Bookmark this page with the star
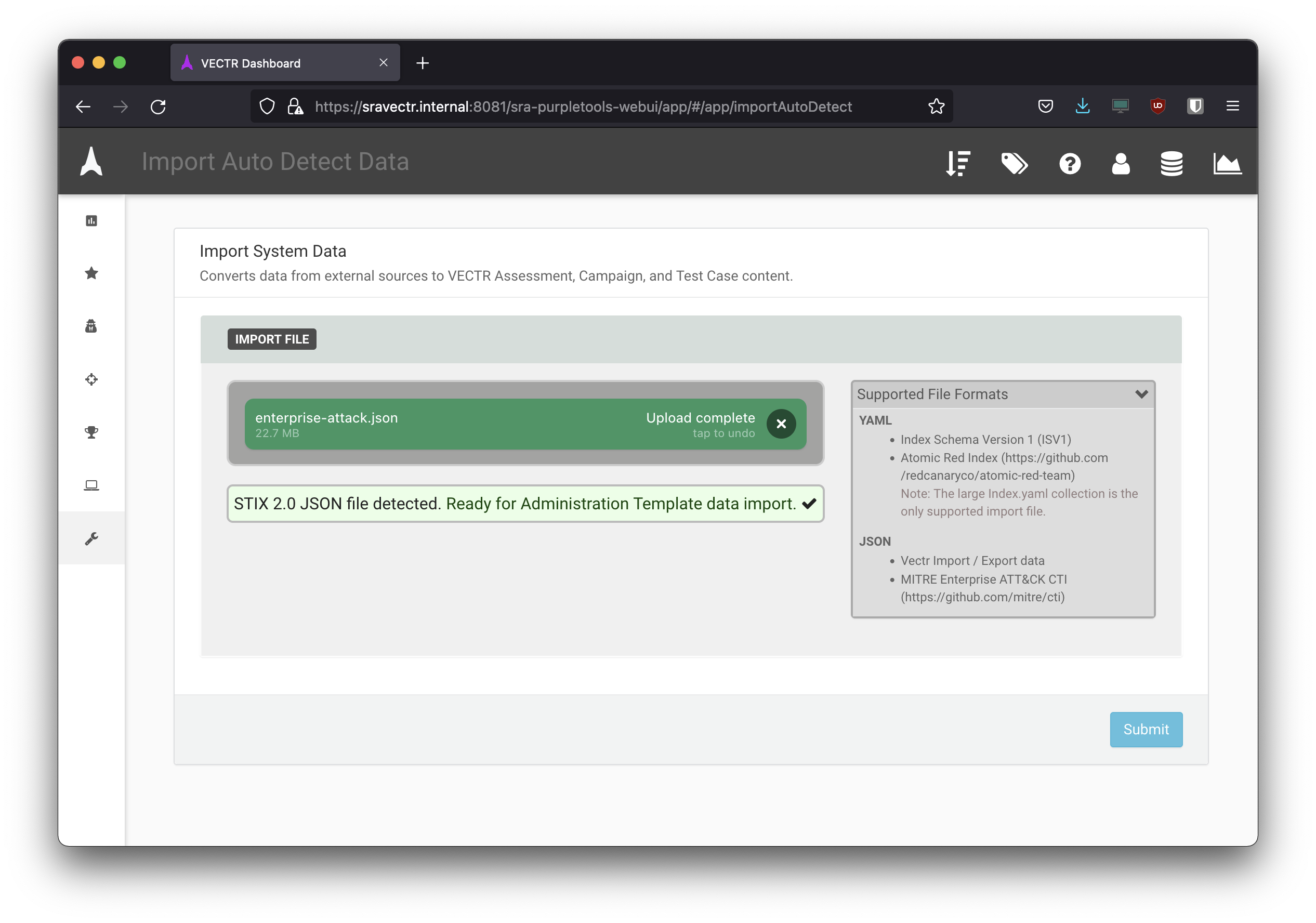 (936, 107)
